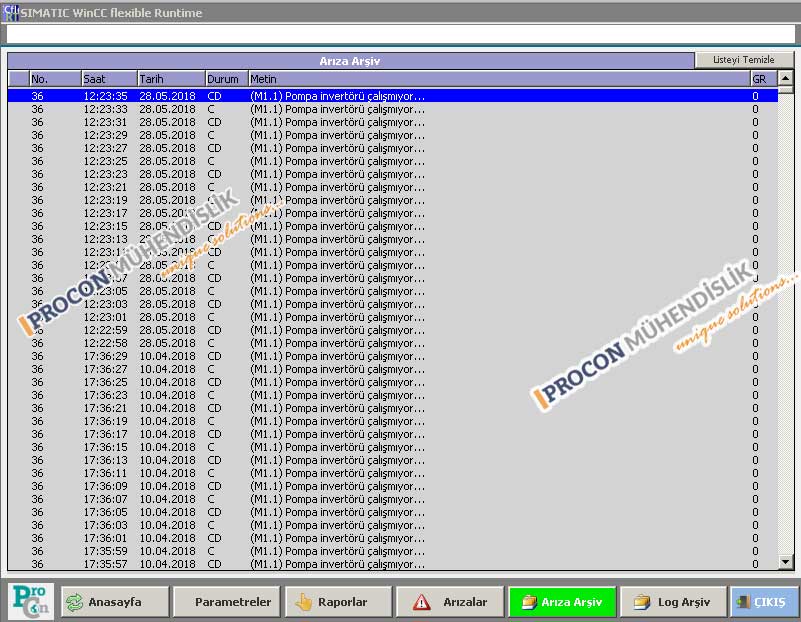The width and height of the screenshot is (801, 622).
Task: Select the alarm row at 17:36:03
Action: click(x=392, y=525)
